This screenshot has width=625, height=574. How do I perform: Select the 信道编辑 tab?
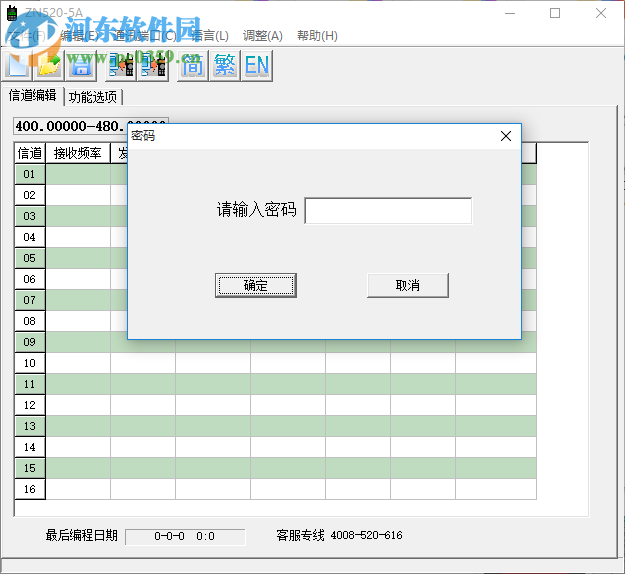coord(32,96)
